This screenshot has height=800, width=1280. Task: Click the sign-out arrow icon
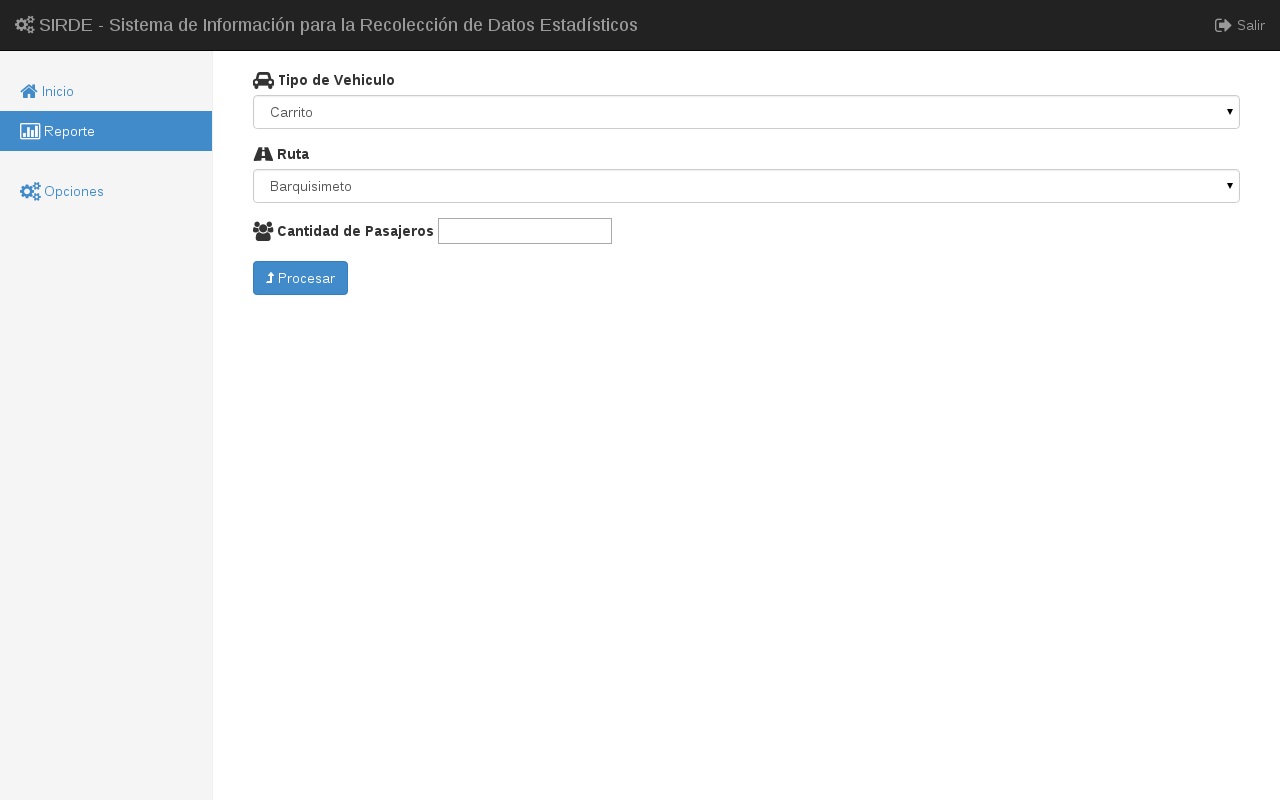(x=1223, y=25)
